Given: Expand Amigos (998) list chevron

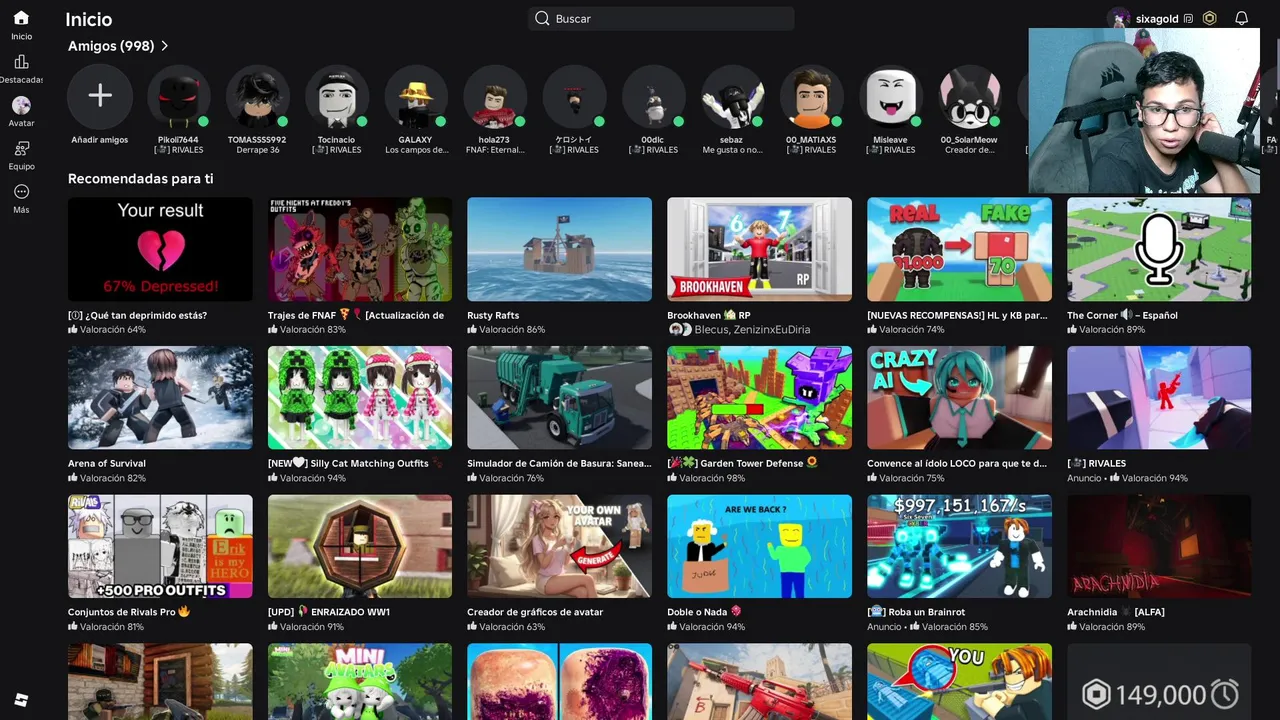Looking at the screenshot, I should pos(164,46).
